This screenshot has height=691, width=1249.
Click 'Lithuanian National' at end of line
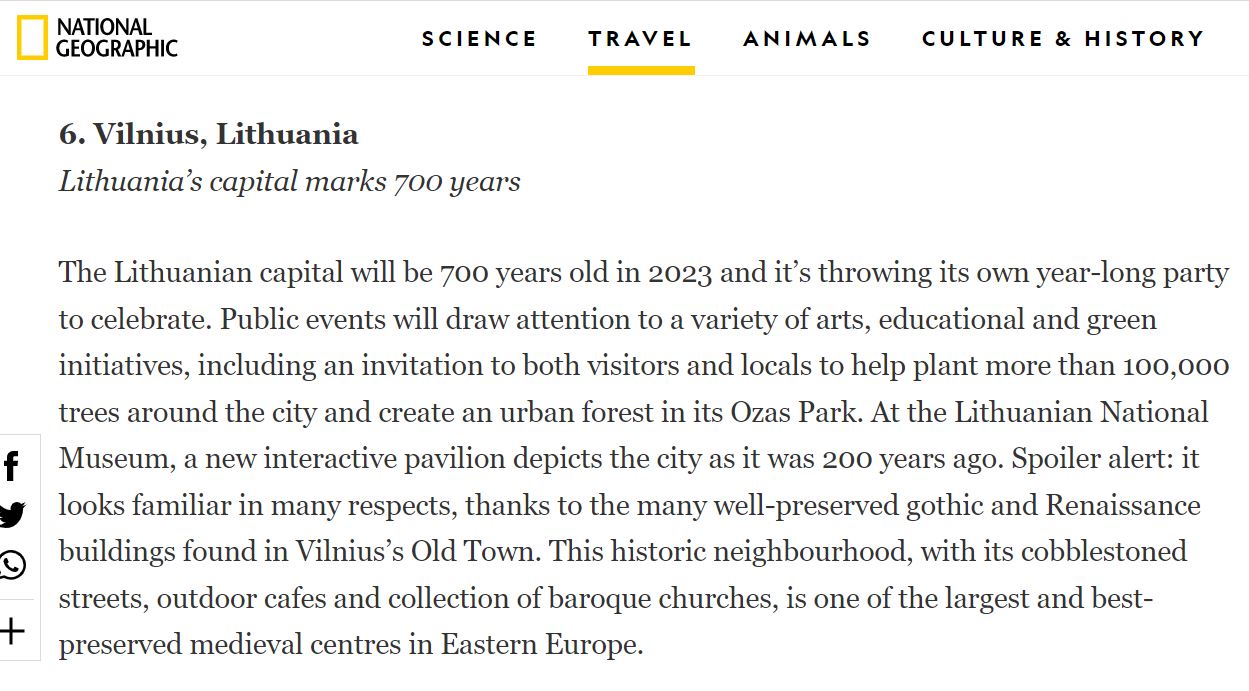point(1081,412)
